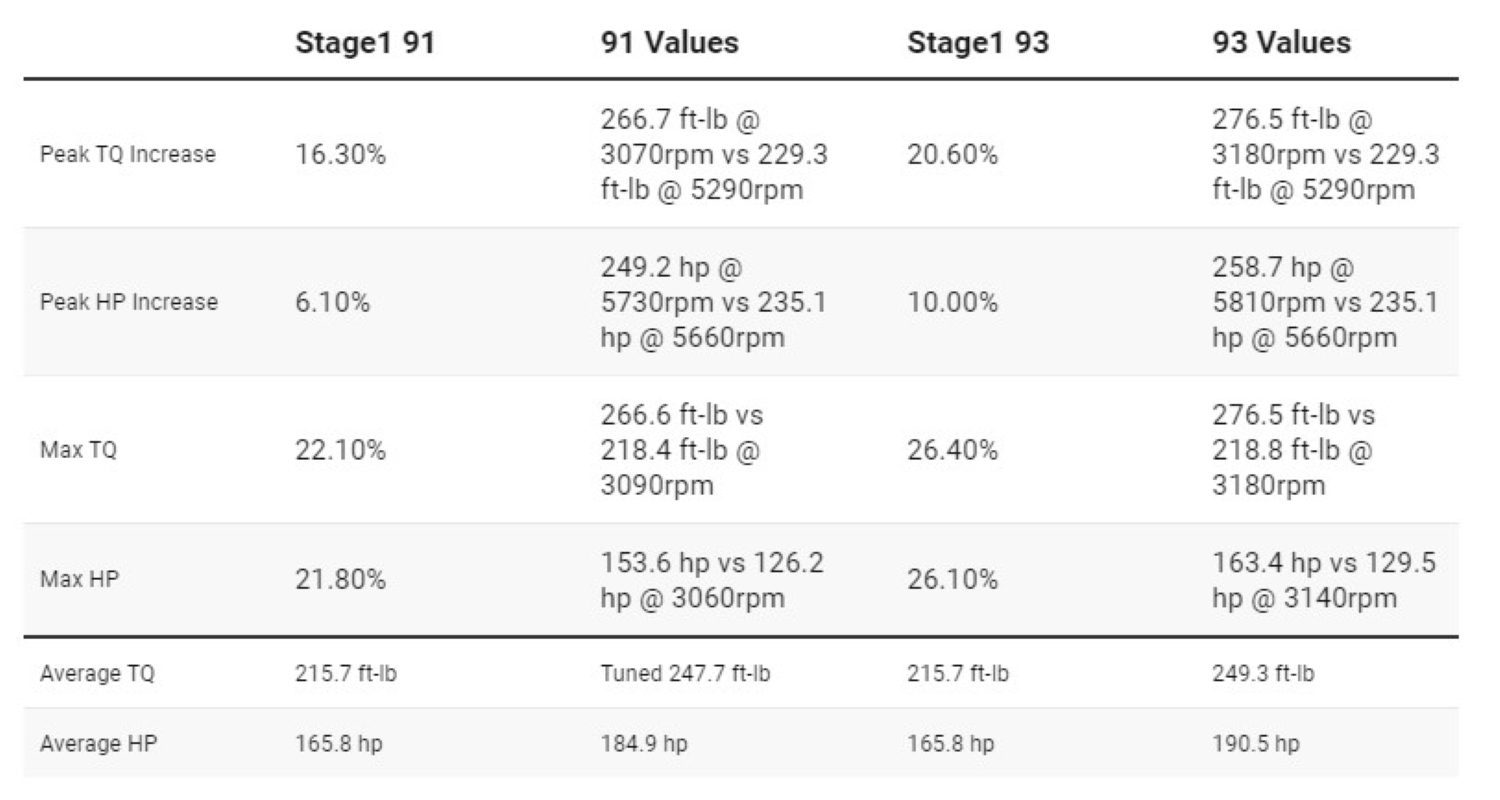Click the 184.9 hp Average HP cell
This screenshot has width=1500, height=800.
pos(644,744)
